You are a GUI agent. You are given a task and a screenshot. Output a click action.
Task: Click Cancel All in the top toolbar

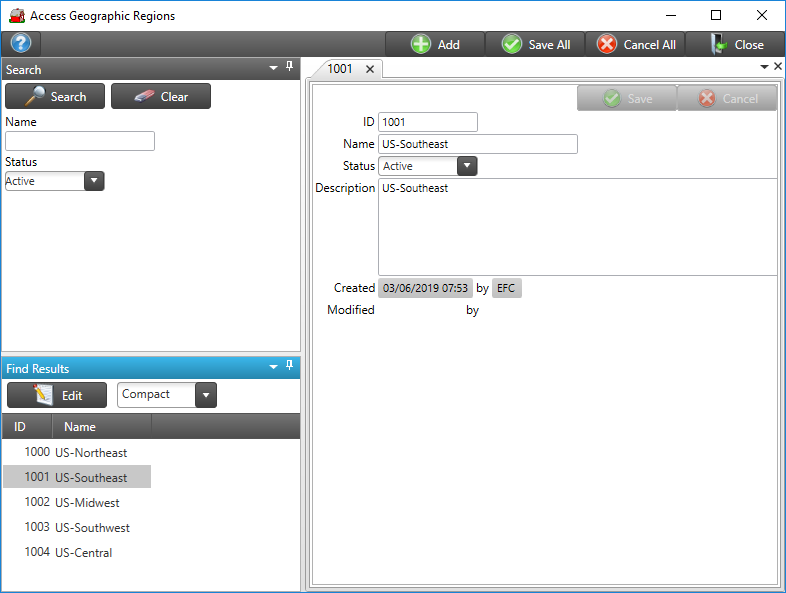tap(636, 44)
